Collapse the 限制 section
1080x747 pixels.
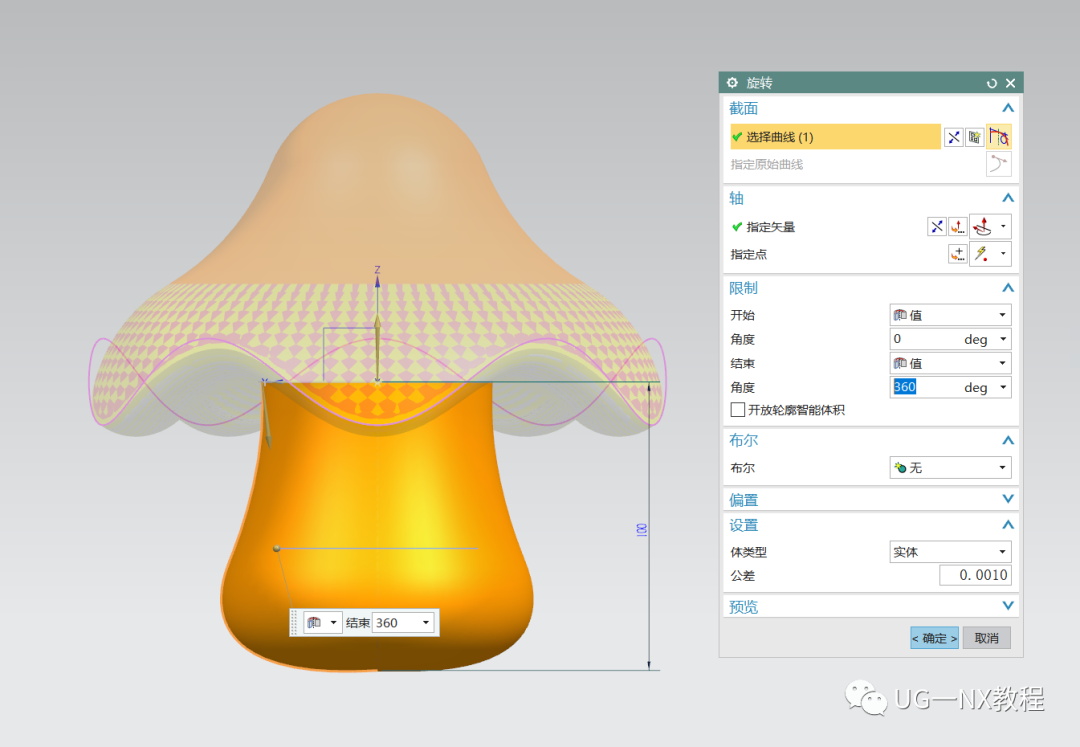tap(1008, 288)
